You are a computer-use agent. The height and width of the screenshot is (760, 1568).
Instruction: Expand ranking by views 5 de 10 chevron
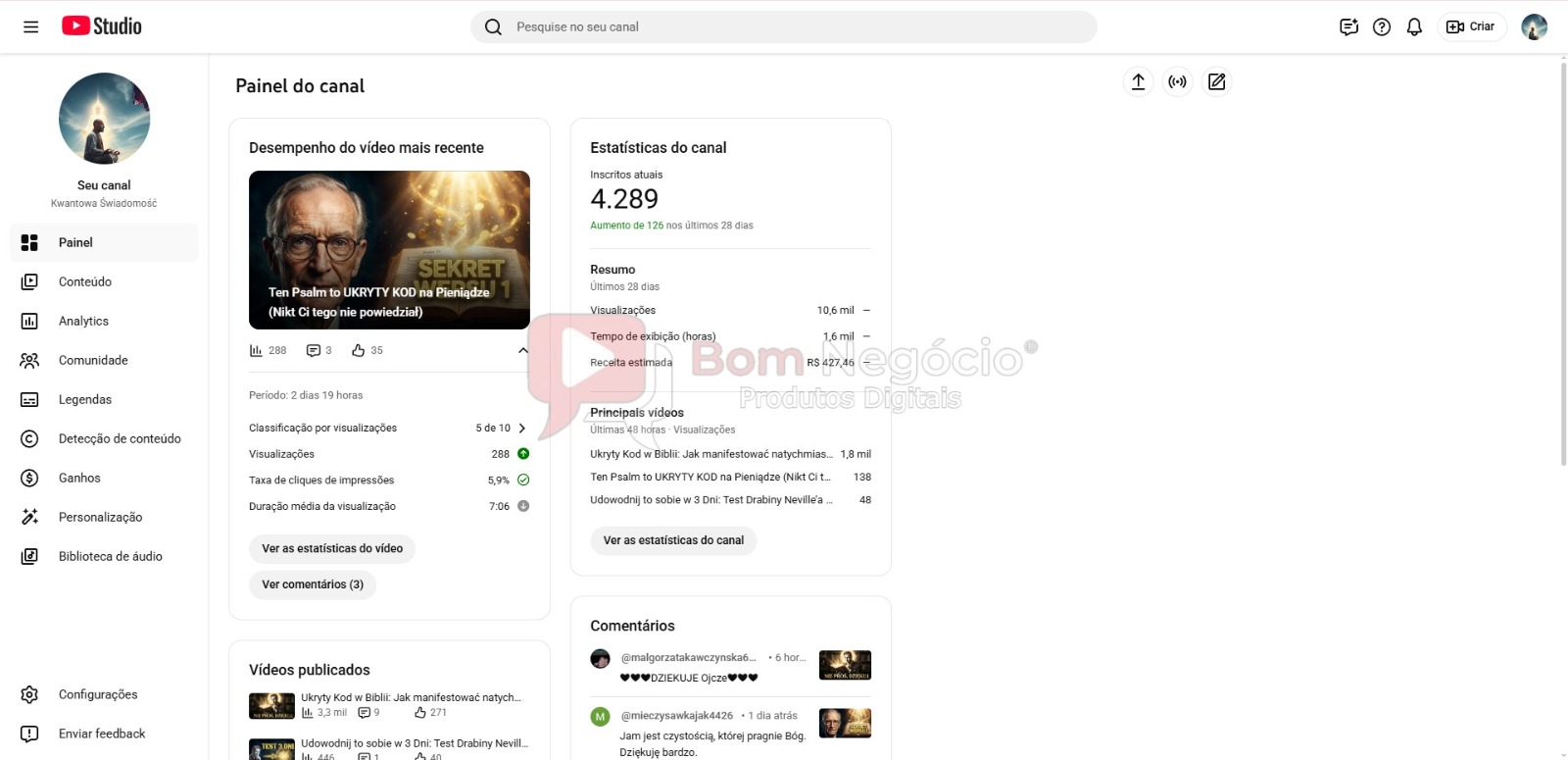click(522, 428)
